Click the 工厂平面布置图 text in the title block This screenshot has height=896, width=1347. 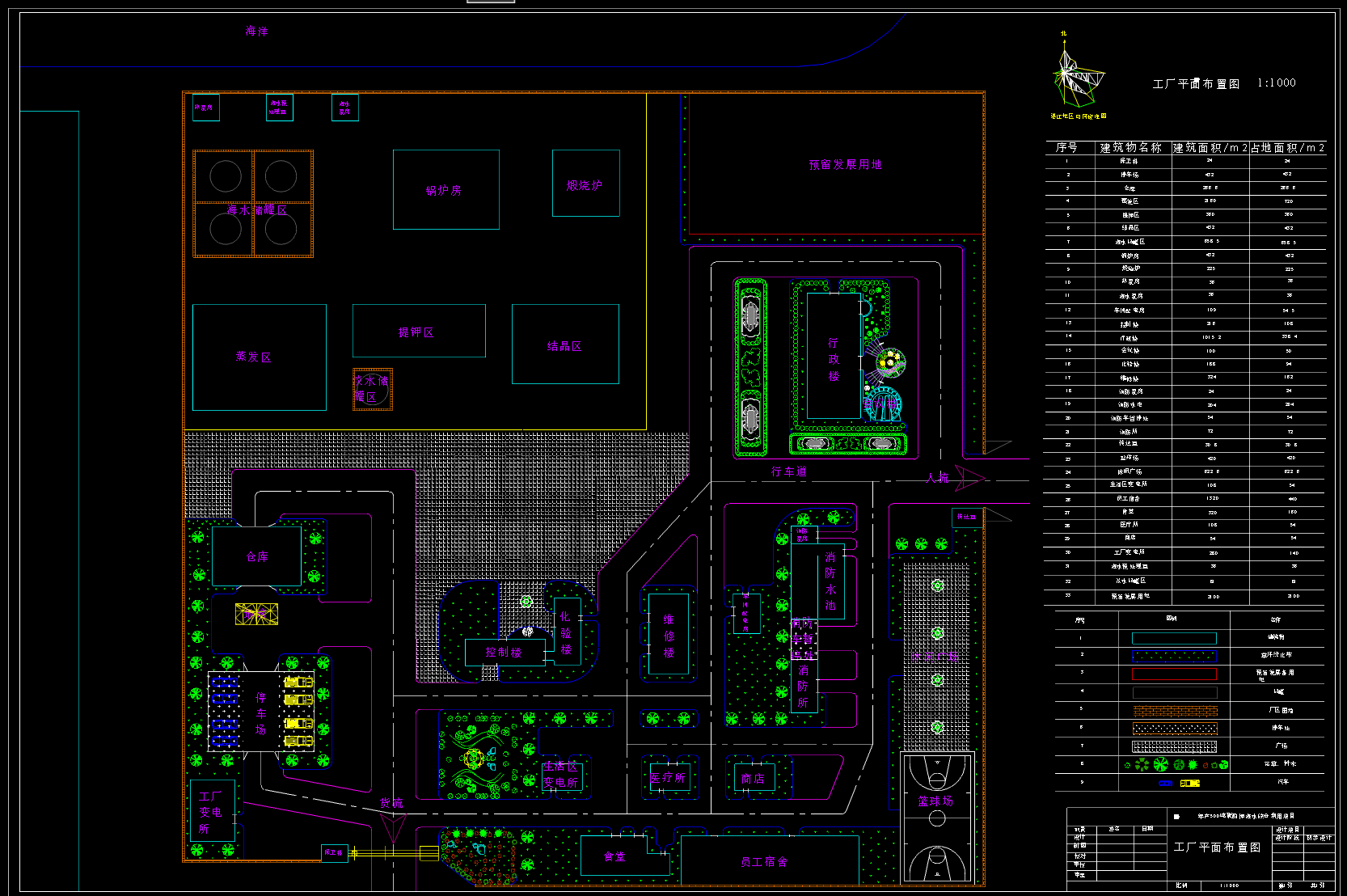pos(1217,847)
